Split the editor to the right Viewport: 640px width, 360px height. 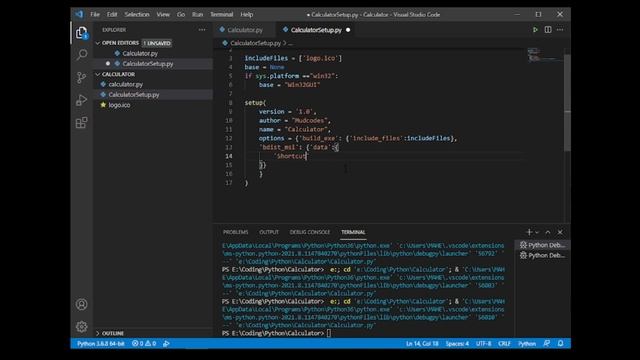548,30
